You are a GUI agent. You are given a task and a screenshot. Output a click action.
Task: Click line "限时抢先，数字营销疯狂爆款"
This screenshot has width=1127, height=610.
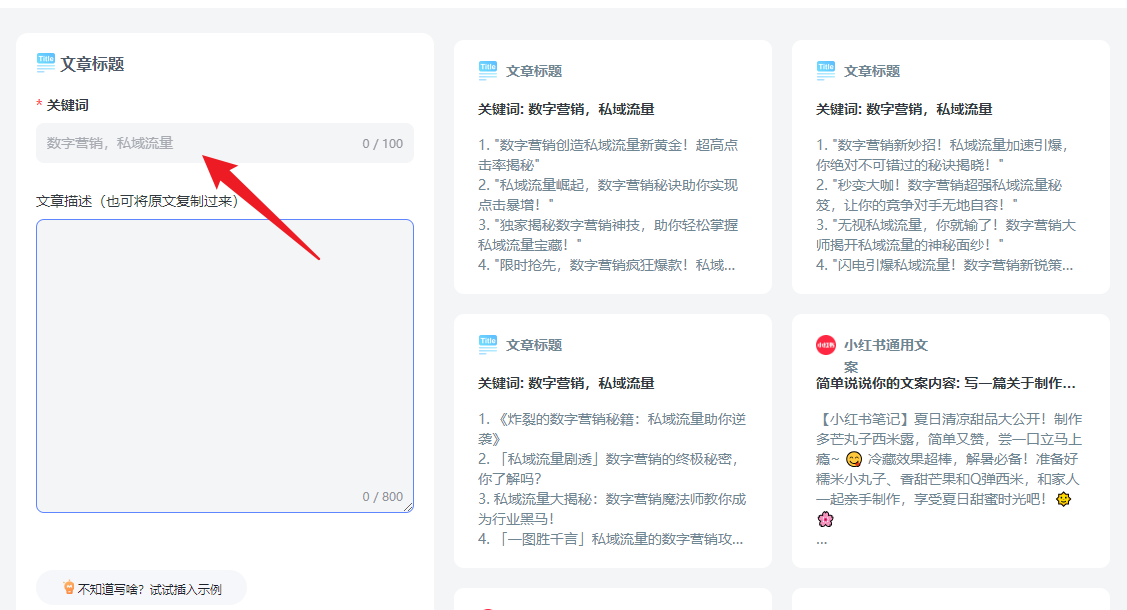point(607,265)
